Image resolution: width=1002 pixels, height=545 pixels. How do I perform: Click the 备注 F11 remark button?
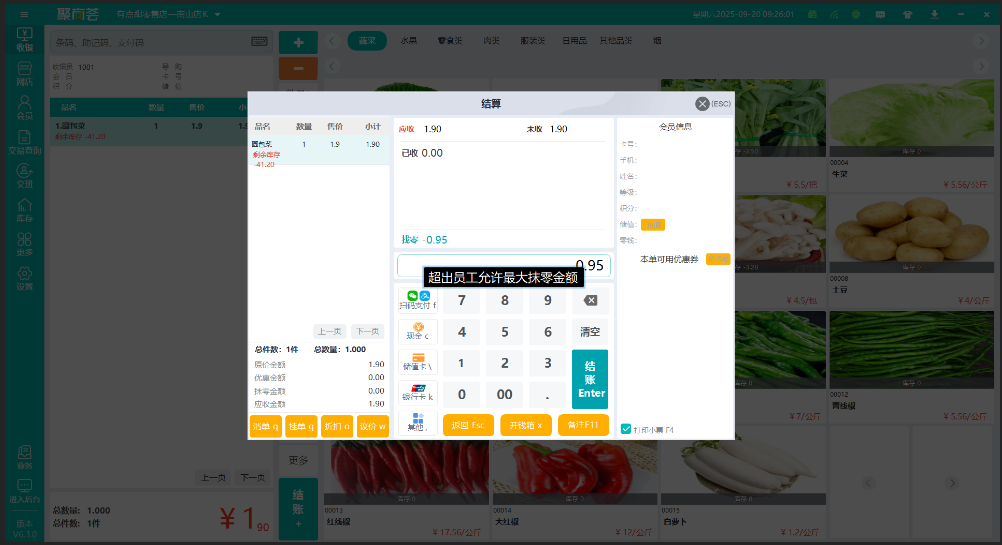click(x=583, y=425)
